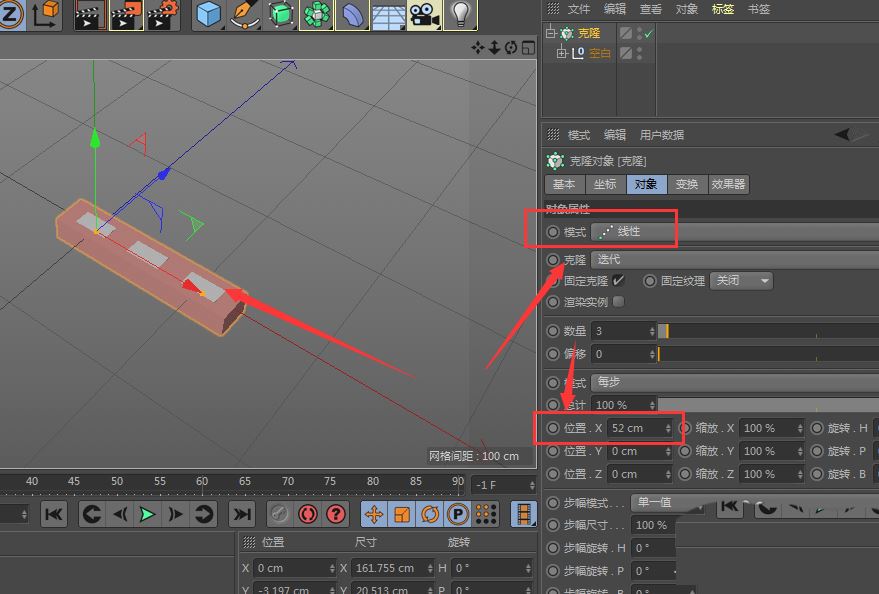
Task: Open the 模式 线性 mode dropdown
Action: coord(735,231)
